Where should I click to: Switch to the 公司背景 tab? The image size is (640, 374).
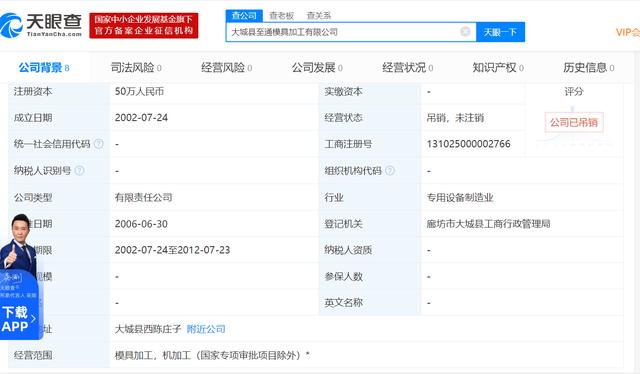[x=44, y=67]
